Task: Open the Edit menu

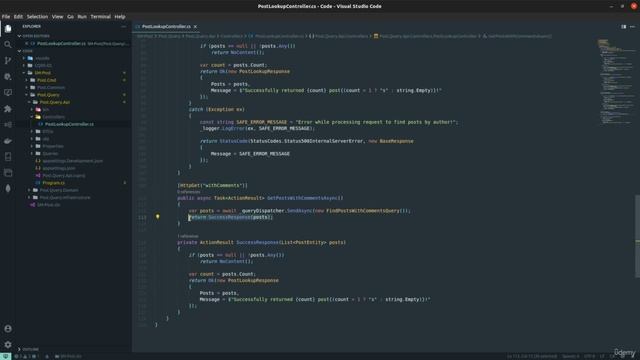Action: pyautogui.click(x=18, y=17)
